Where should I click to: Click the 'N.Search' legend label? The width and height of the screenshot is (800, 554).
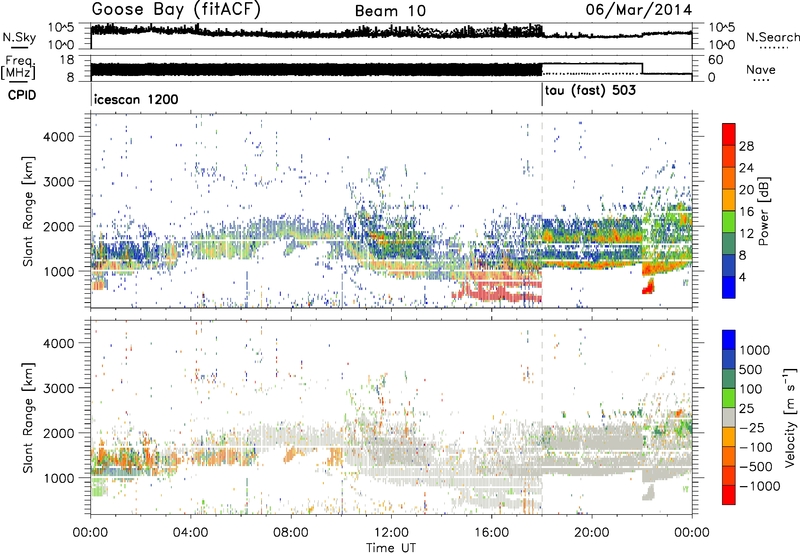(772, 37)
